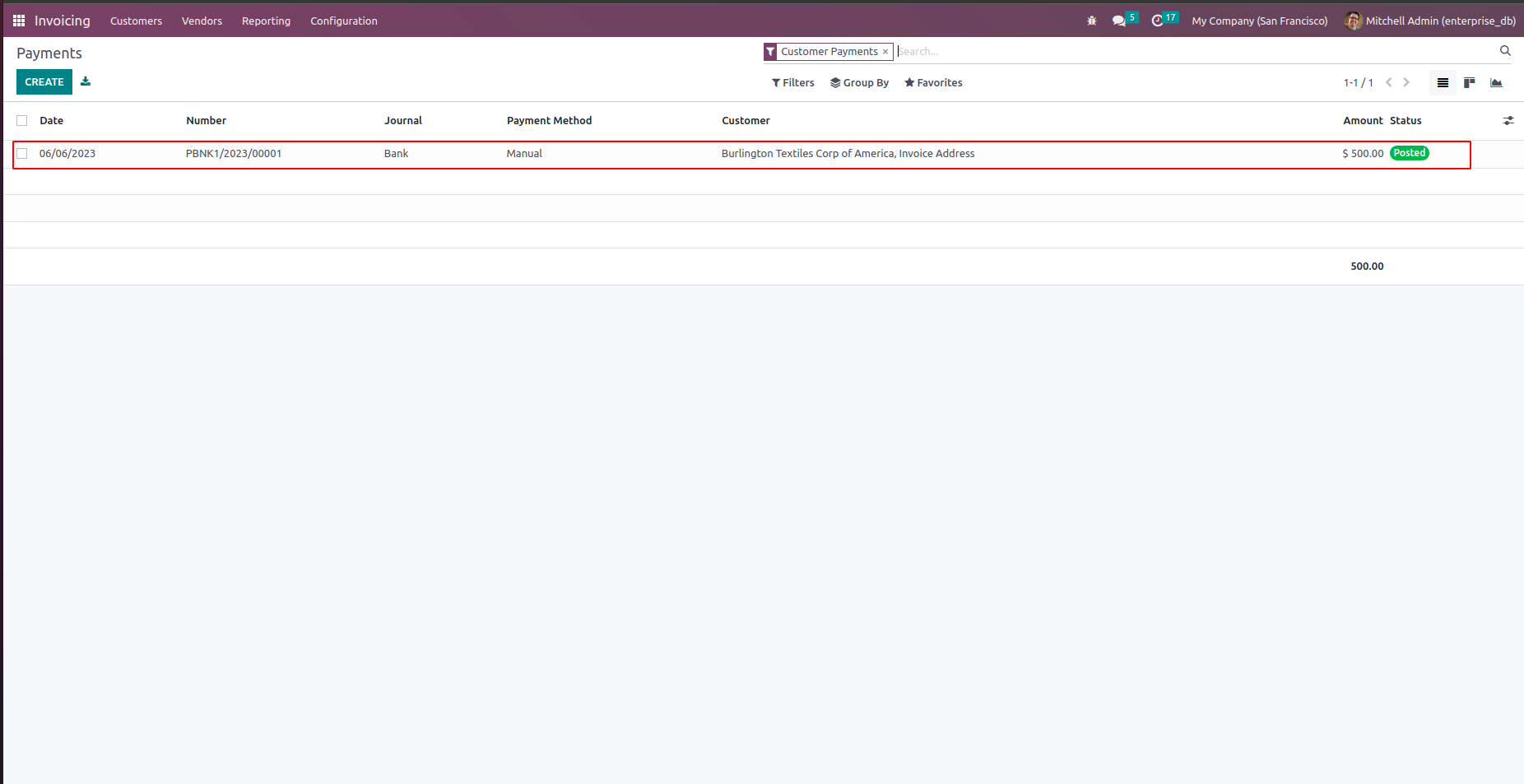Open the Configuration menu
Screen dimensions: 1524x784
tap(344, 21)
